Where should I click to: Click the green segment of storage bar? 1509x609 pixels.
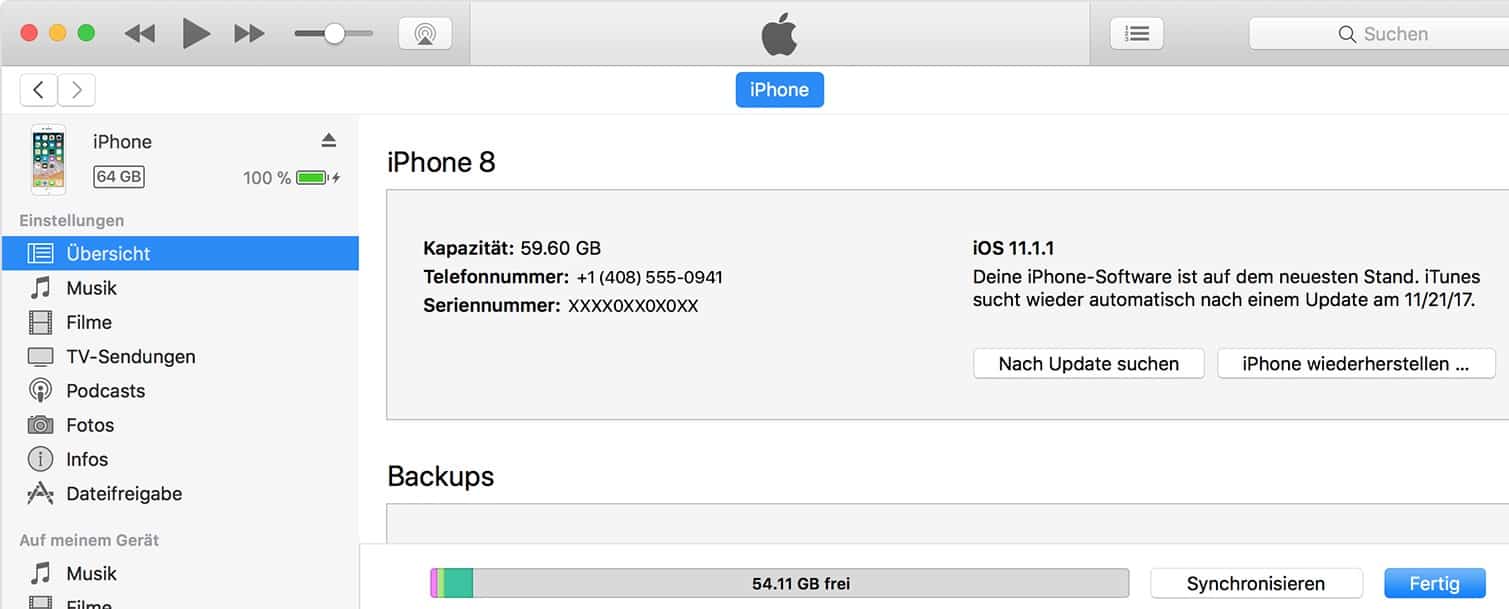(x=458, y=583)
